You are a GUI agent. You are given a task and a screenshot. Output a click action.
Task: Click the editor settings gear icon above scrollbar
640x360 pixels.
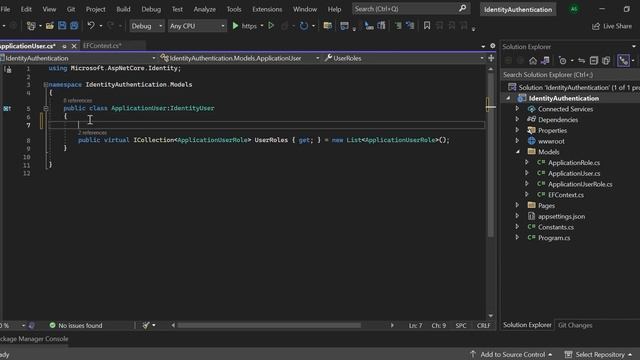tap(493, 46)
